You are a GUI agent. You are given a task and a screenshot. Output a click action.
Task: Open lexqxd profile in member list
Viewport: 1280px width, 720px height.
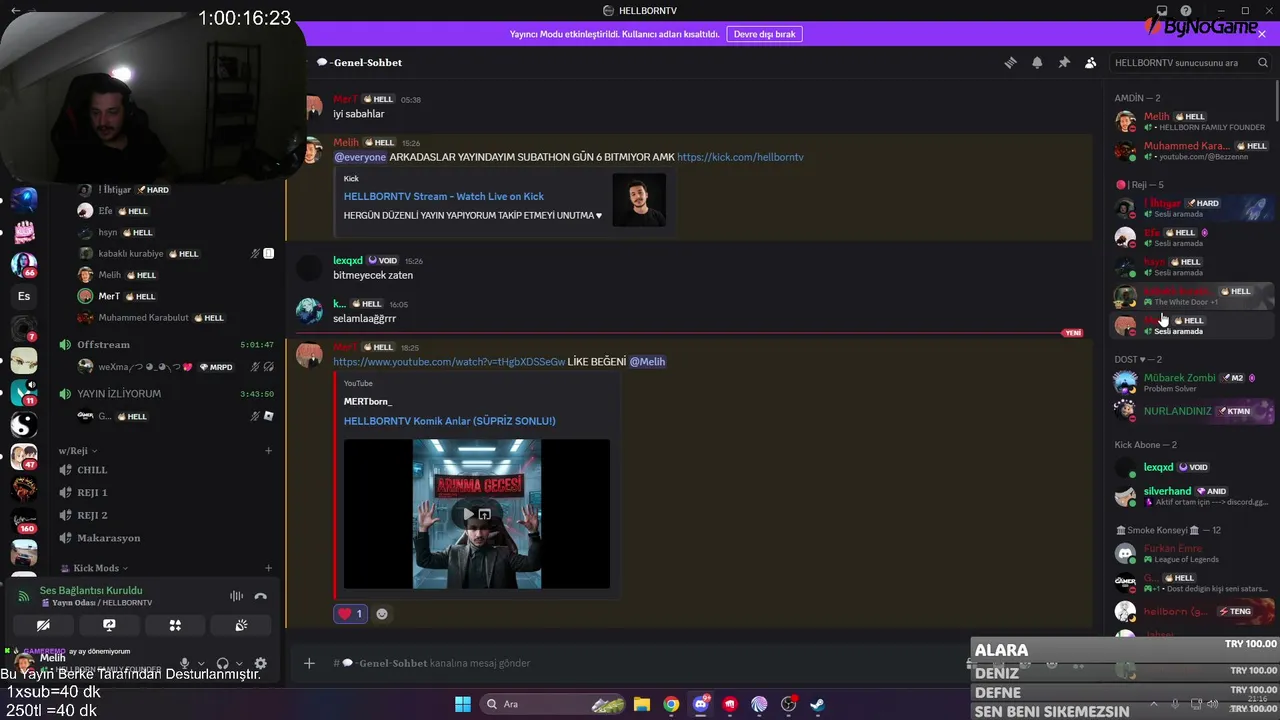[x=1194, y=467]
